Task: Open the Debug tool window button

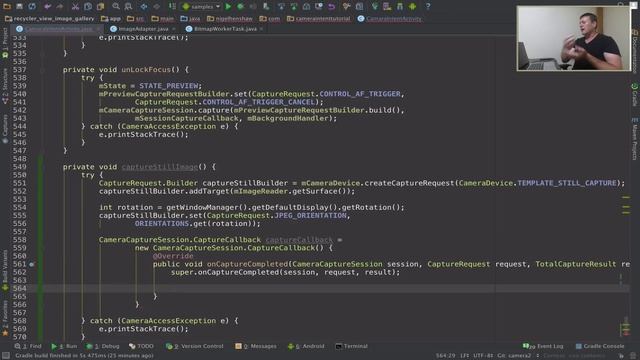Action: point(103,346)
